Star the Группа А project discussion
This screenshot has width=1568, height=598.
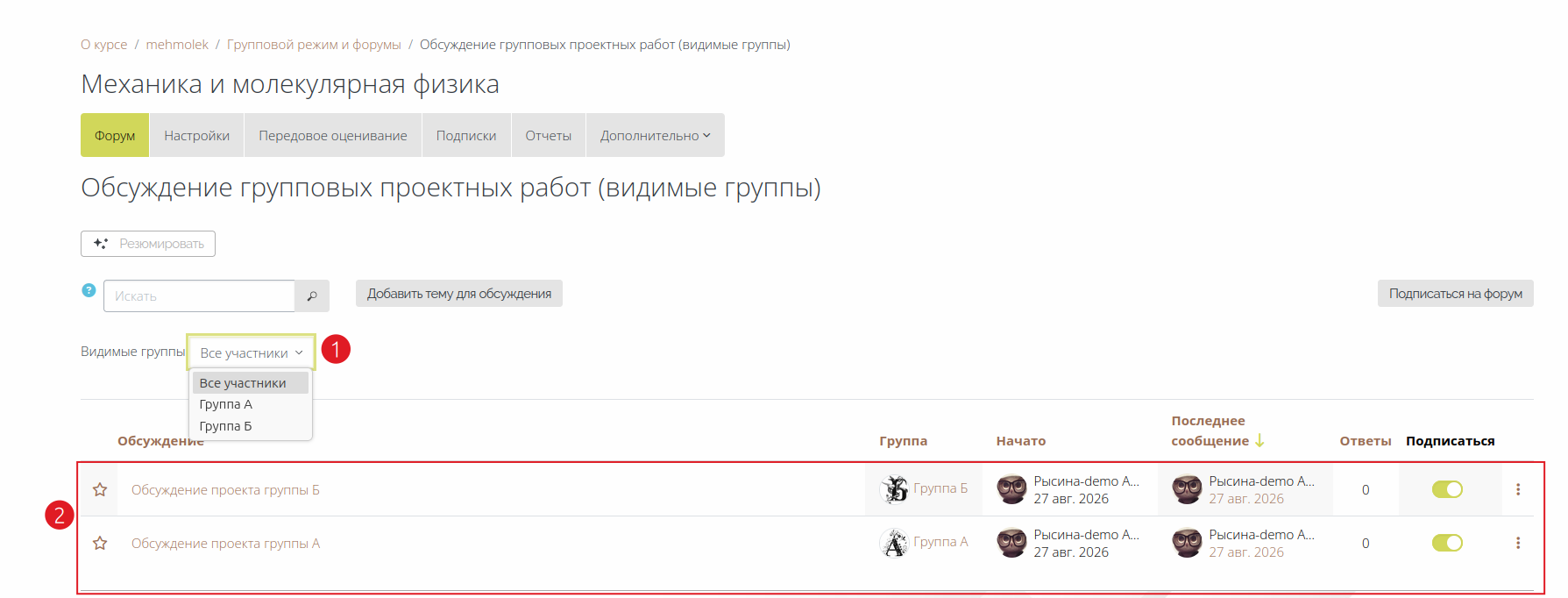(100, 543)
